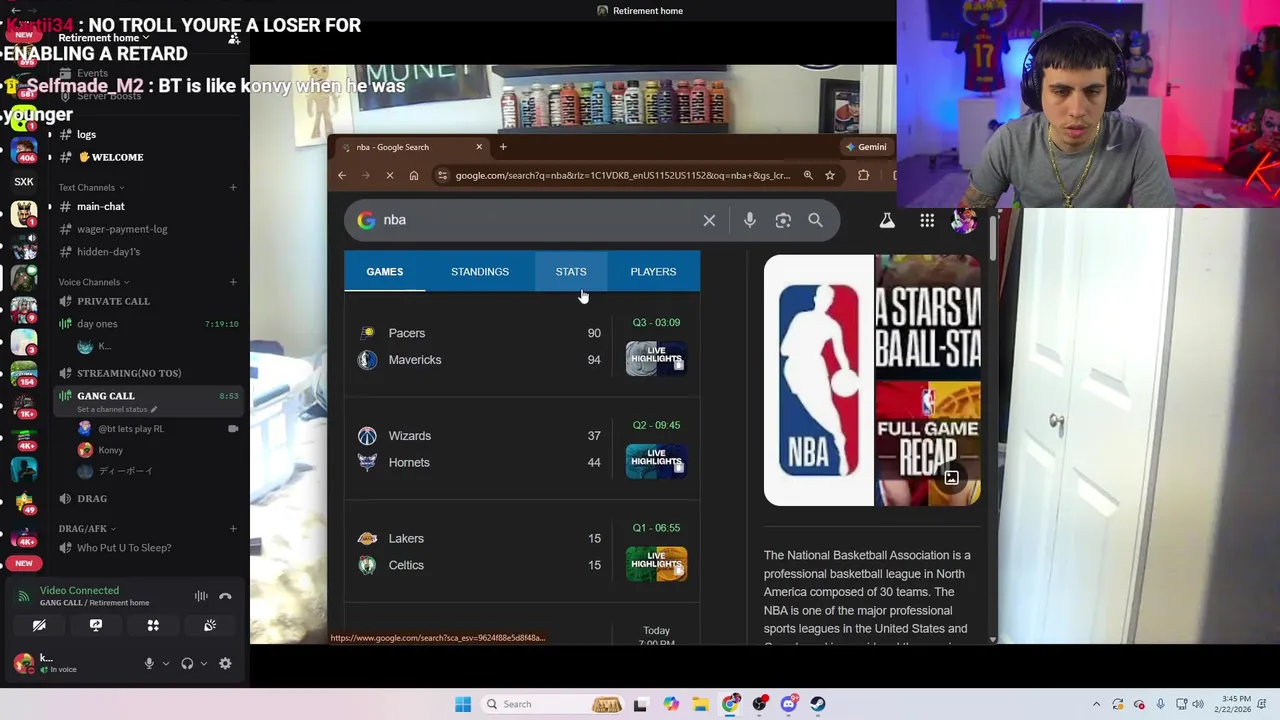Open the Lakers team row
Image resolution: width=1280 pixels, height=720 pixels.
coord(480,538)
